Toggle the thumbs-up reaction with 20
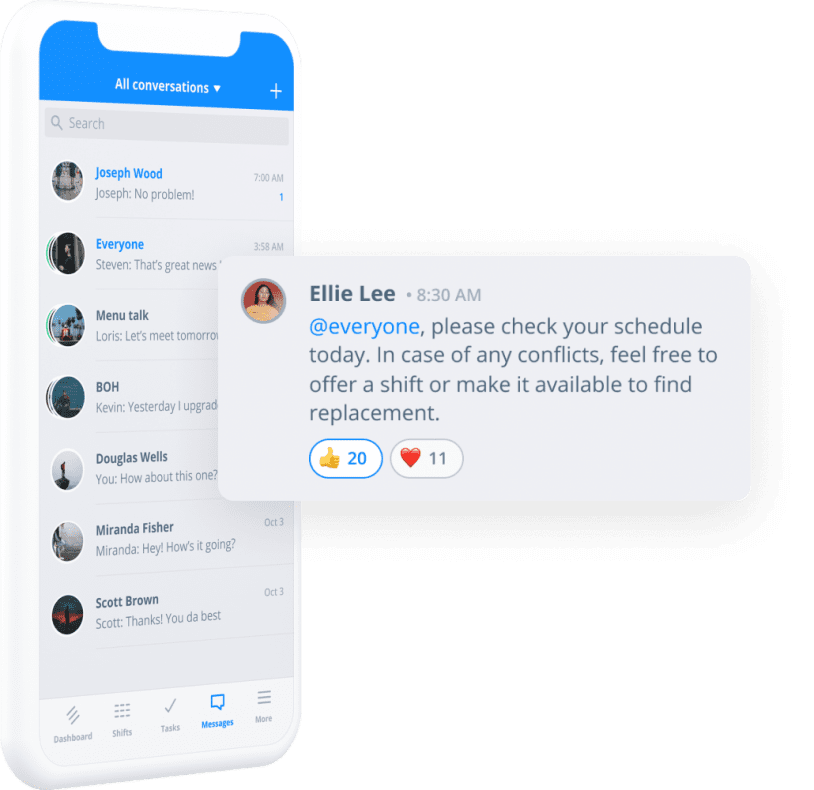814x790 pixels. pos(346,458)
